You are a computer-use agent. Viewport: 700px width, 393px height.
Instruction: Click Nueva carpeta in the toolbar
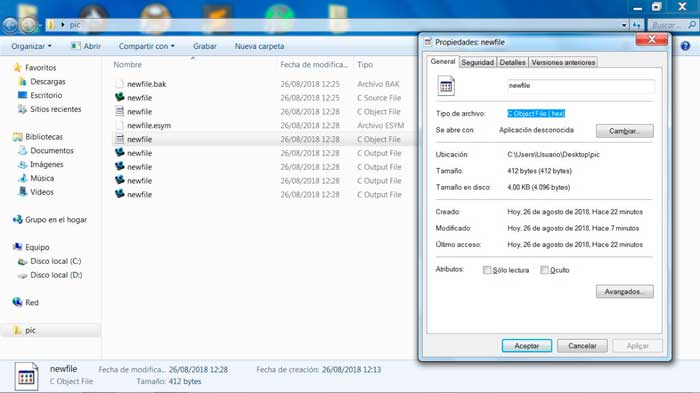(x=259, y=46)
